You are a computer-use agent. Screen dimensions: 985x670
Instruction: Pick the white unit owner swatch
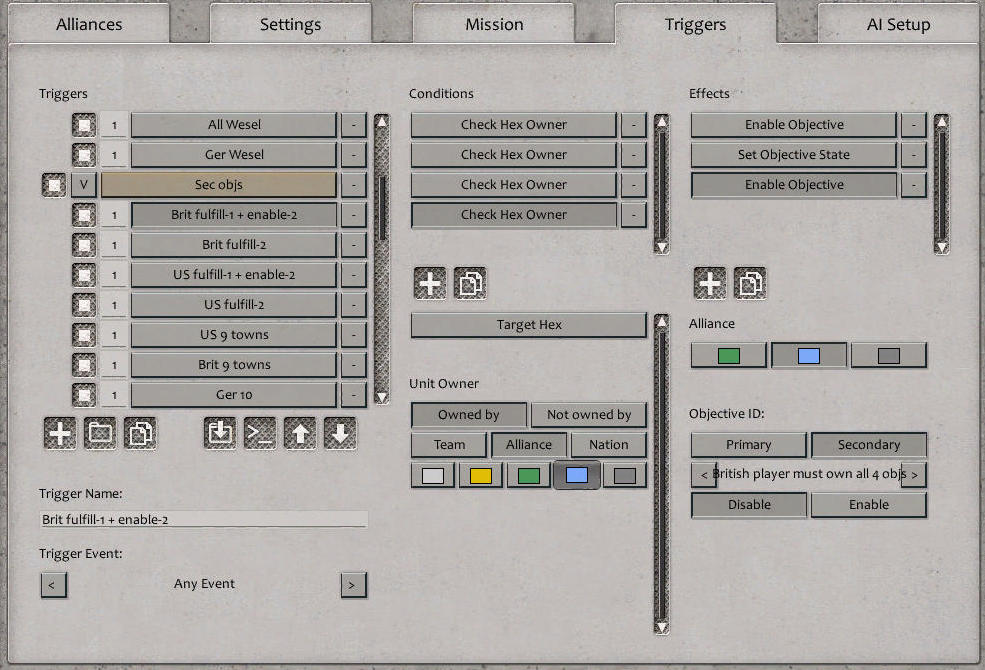433,475
